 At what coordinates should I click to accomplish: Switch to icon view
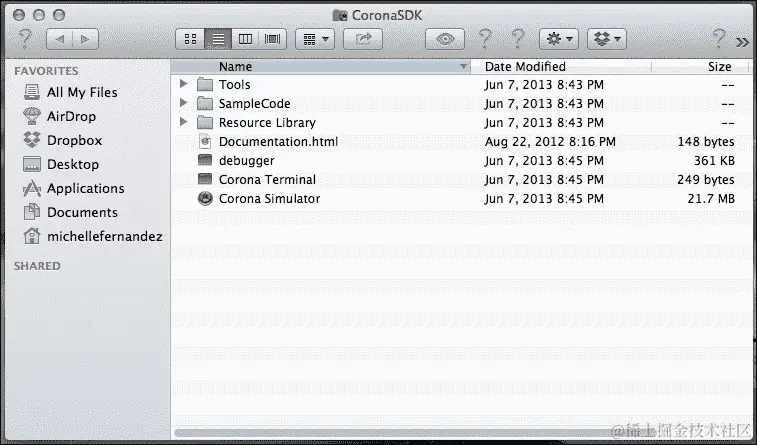(x=190, y=39)
